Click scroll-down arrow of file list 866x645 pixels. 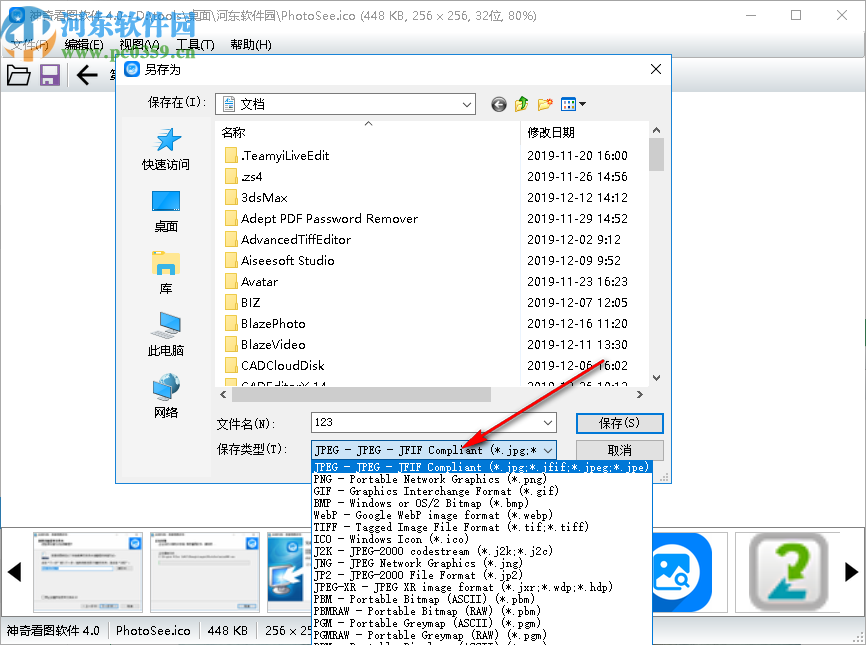click(656, 378)
